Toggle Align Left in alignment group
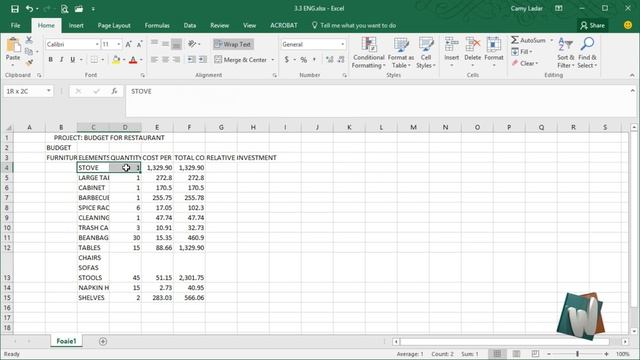The width and height of the screenshot is (640, 360). click(x=154, y=60)
